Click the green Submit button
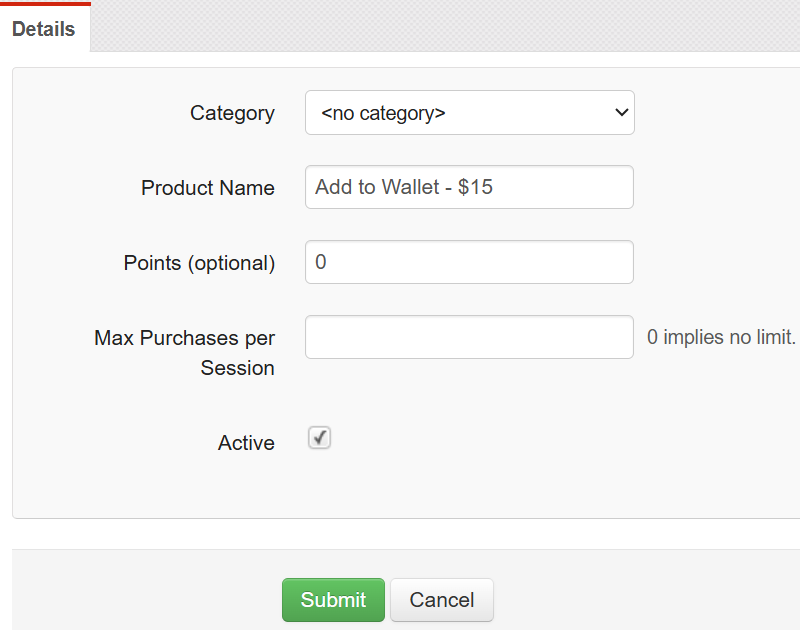This screenshot has width=800, height=630. (333, 600)
